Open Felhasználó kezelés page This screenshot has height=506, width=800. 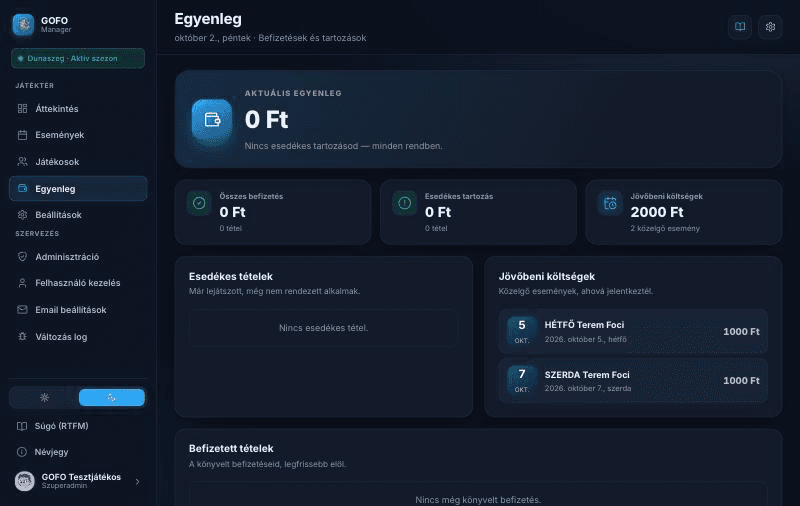tap(78, 283)
